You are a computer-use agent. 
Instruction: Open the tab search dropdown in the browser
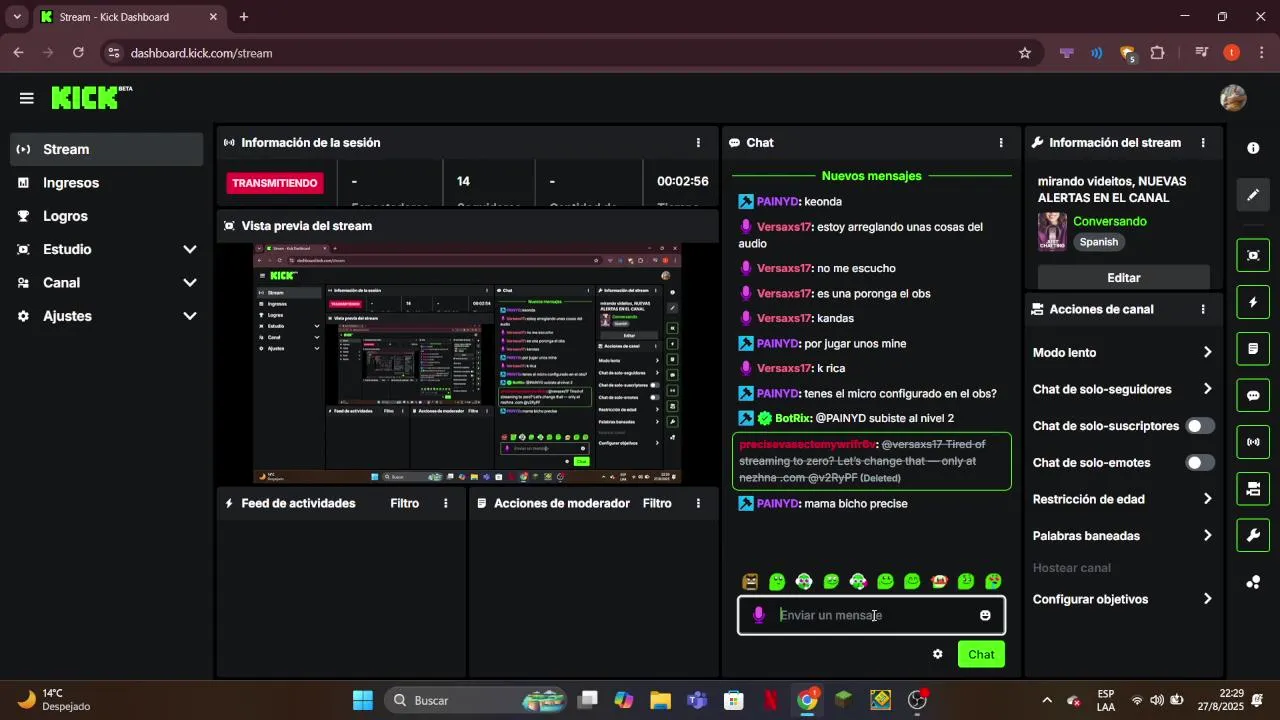pyautogui.click(x=17, y=17)
